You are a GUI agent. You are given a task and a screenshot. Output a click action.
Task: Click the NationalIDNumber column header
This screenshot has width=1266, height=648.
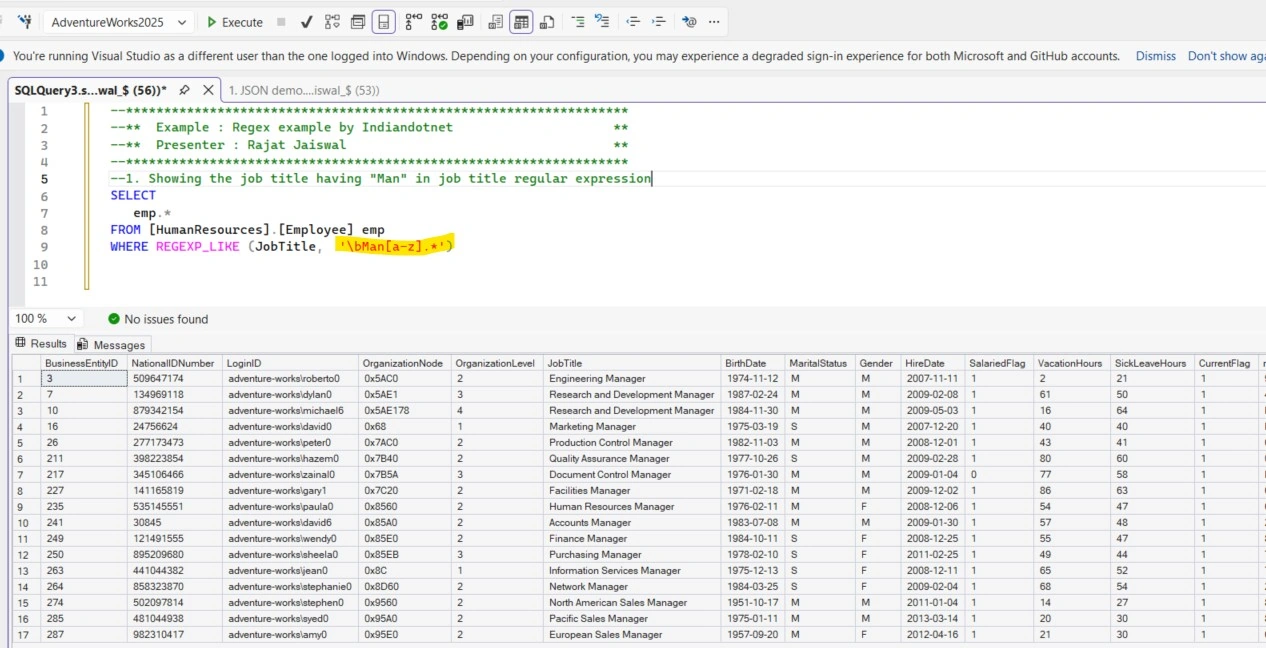tap(174, 363)
